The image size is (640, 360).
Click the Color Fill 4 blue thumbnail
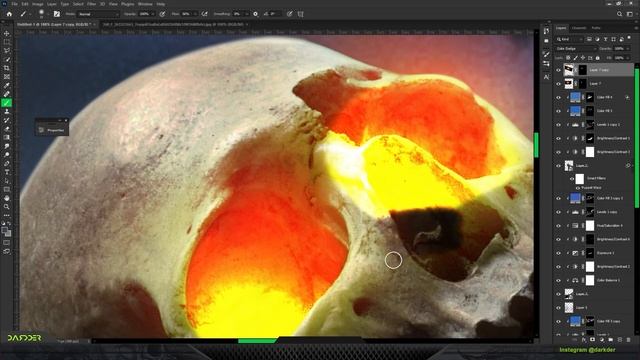click(x=575, y=98)
